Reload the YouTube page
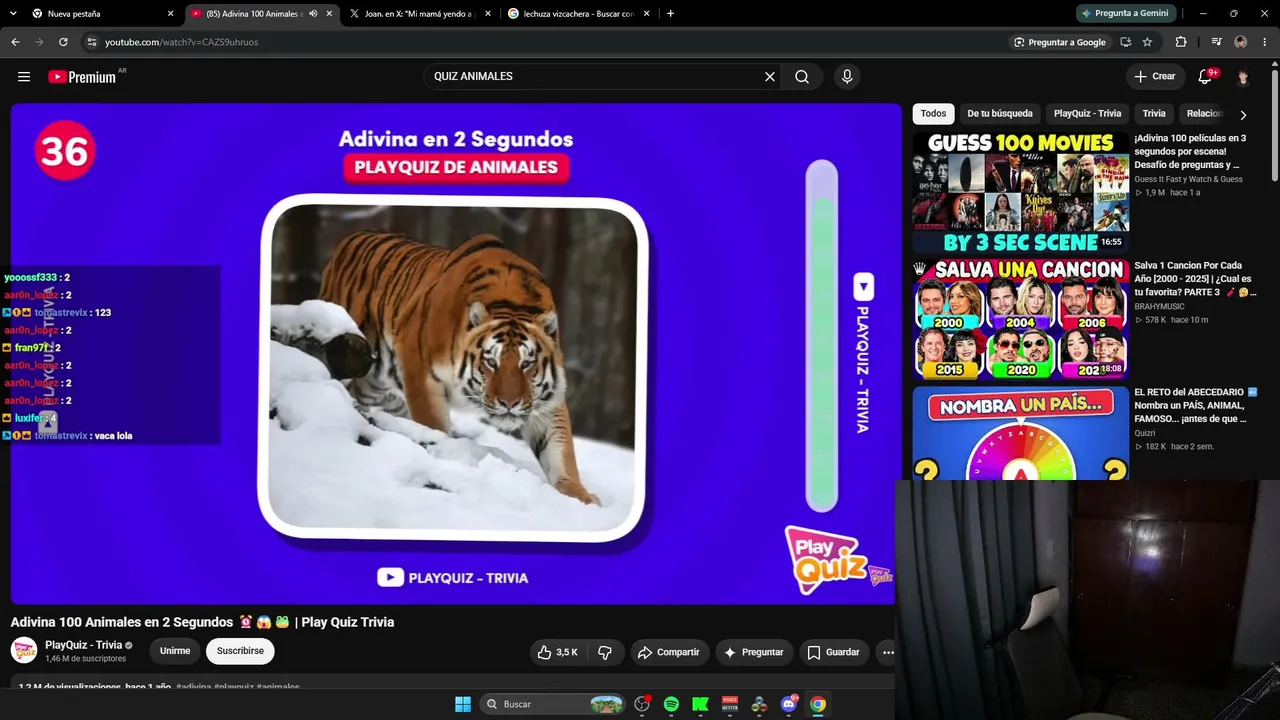1280x720 pixels. pos(63,42)
